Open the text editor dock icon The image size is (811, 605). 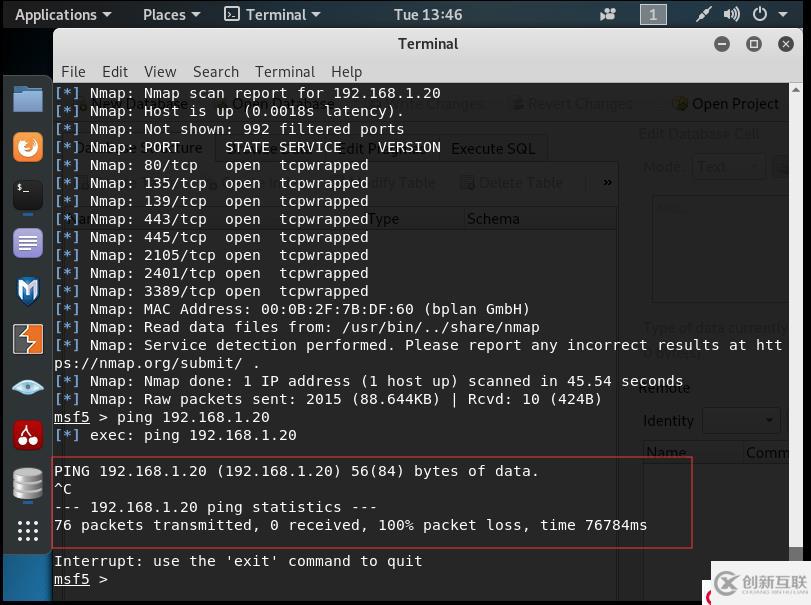point(27,243)
